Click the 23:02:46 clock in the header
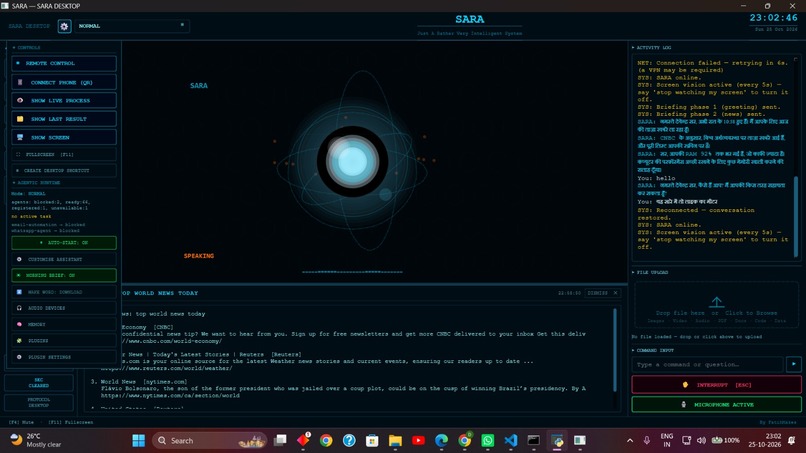The width and height of the screenshot is (806, 453). pyautogui.click(x=773, y=18)
